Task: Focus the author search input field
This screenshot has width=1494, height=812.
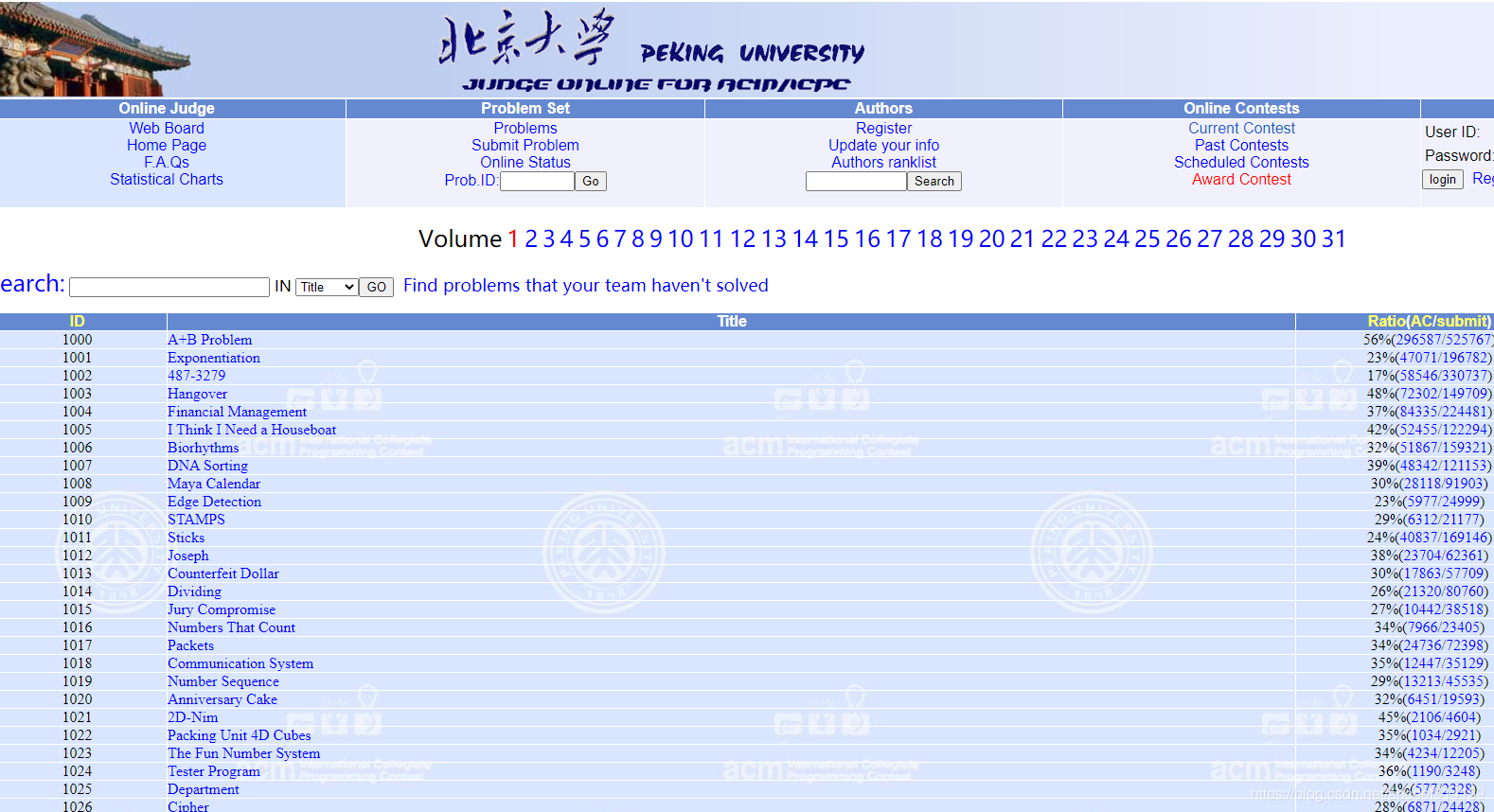Action: 856,181
